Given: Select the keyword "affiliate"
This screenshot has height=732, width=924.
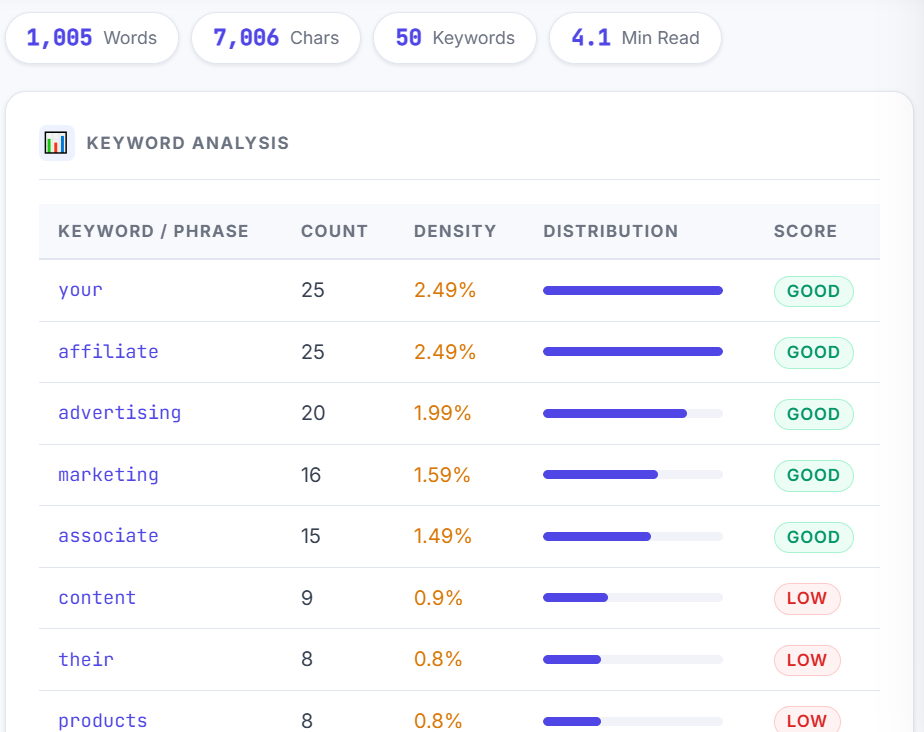Looking at the screenshot, I should [108, 352].
